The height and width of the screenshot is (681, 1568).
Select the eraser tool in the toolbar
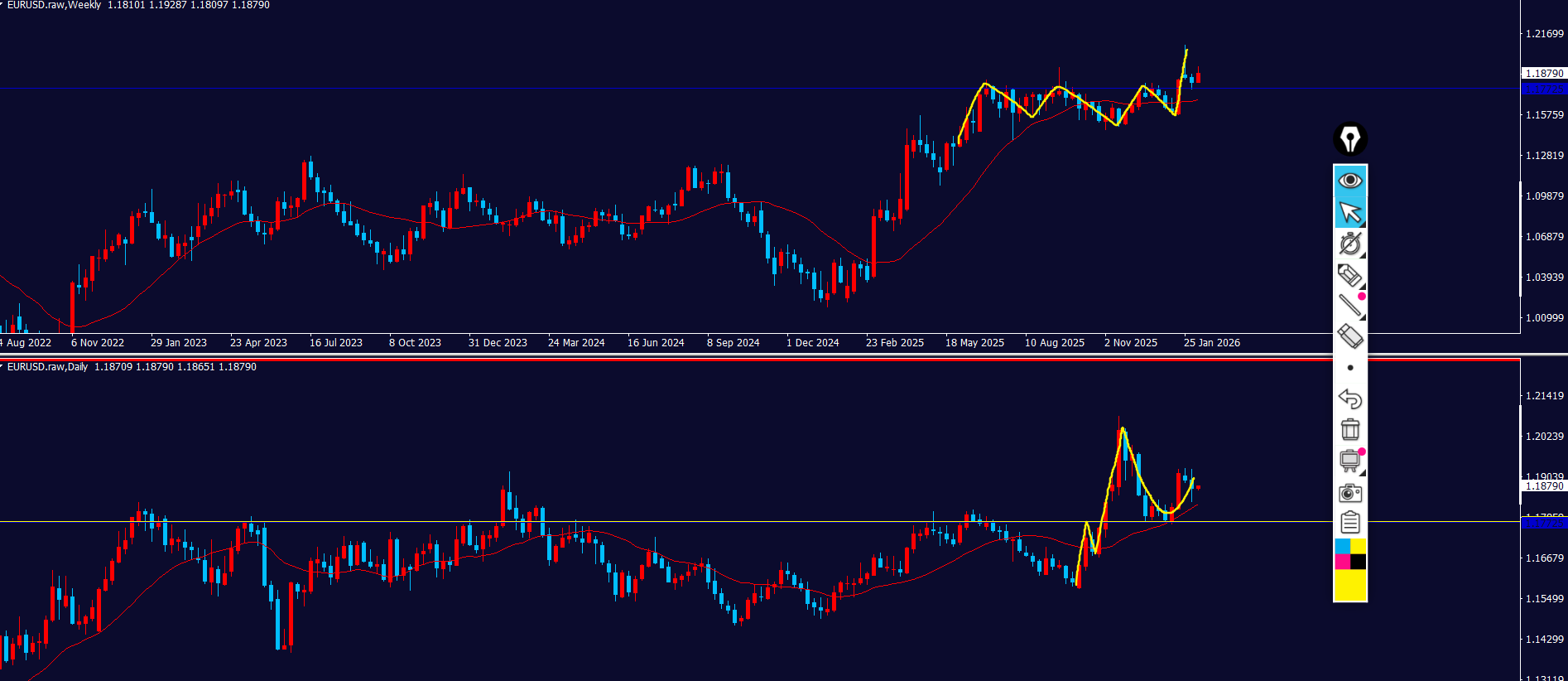1349,336
